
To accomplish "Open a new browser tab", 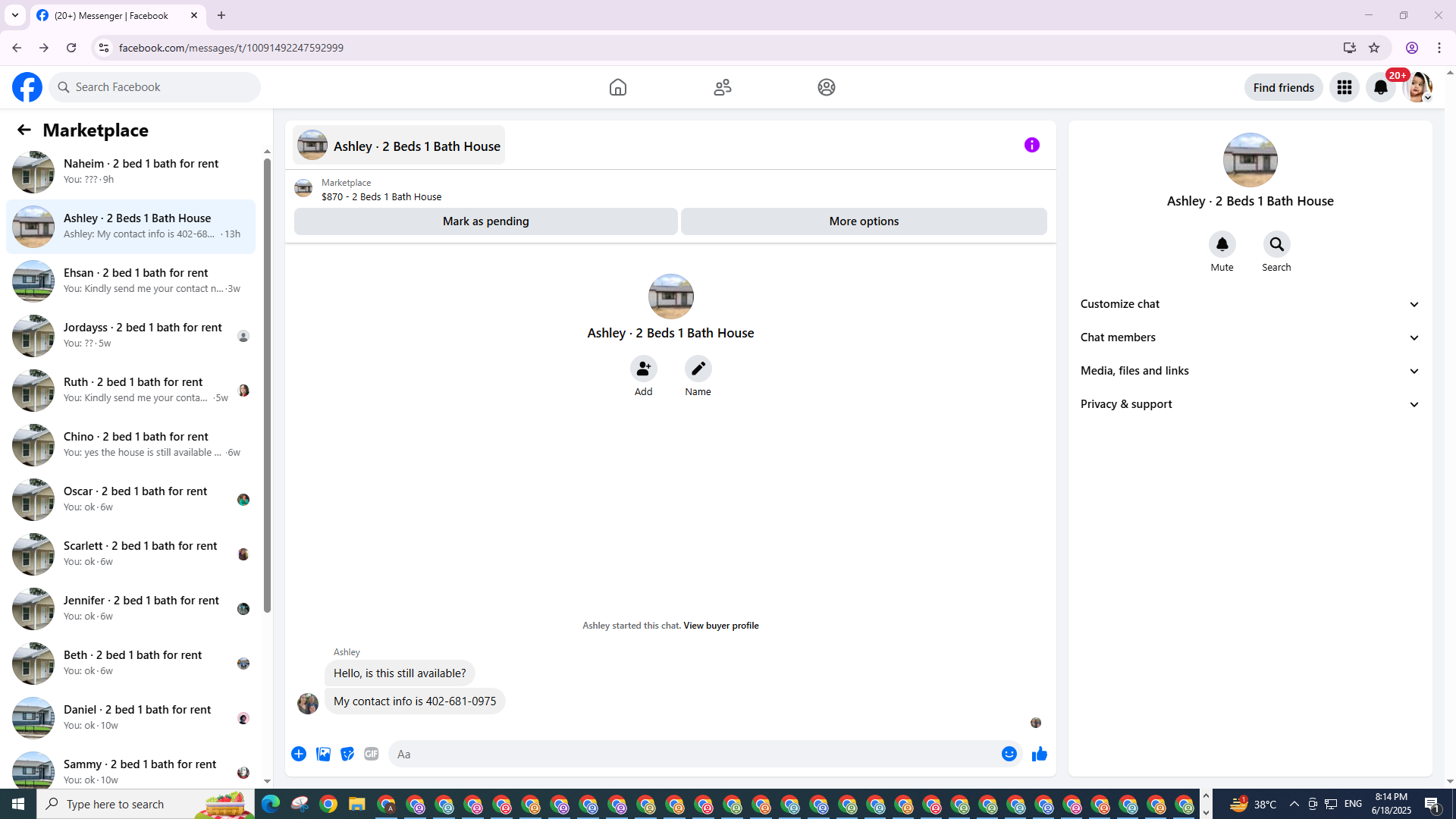I will [x=221, y=15].
